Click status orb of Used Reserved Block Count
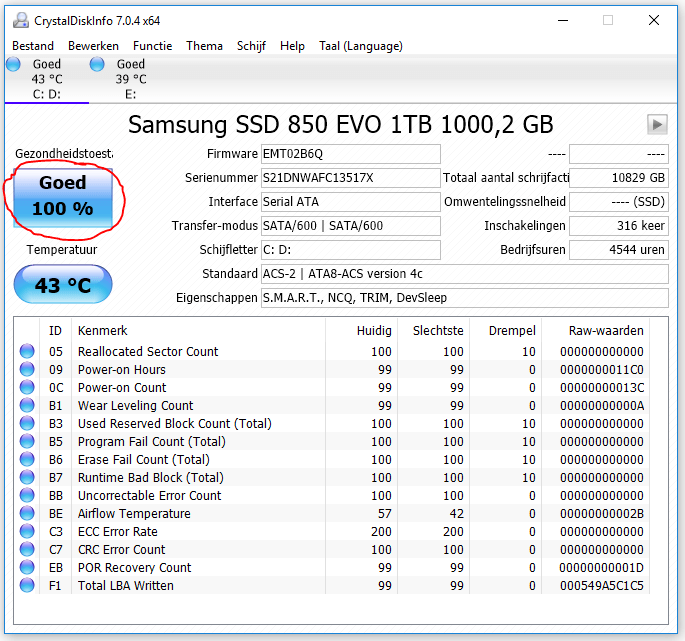The width and height of the screenshot is (685, 641). [x=27, y=423]
